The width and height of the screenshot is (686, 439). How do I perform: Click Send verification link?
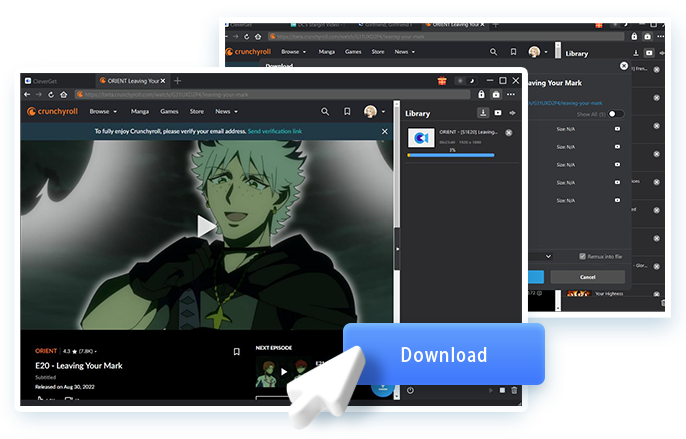coord(275,131)
